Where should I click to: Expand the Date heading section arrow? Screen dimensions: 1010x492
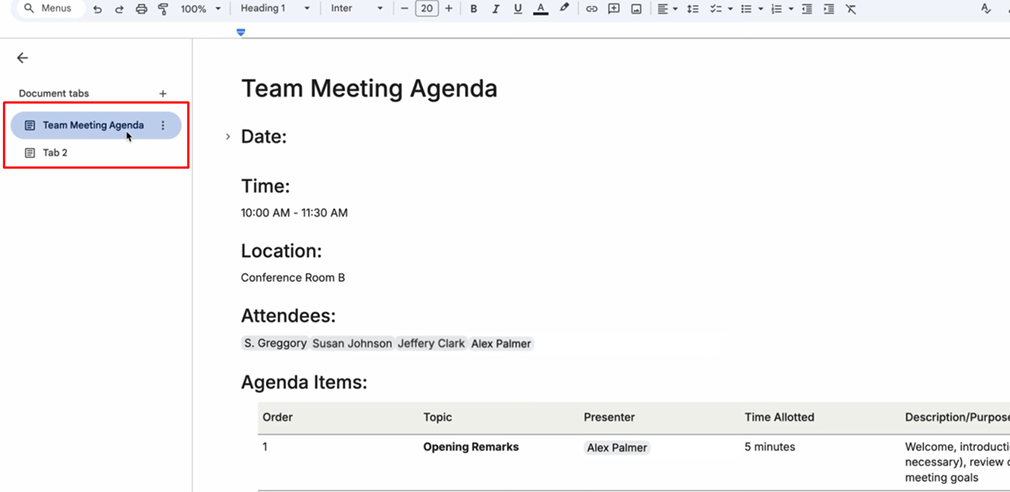[228, 137]
